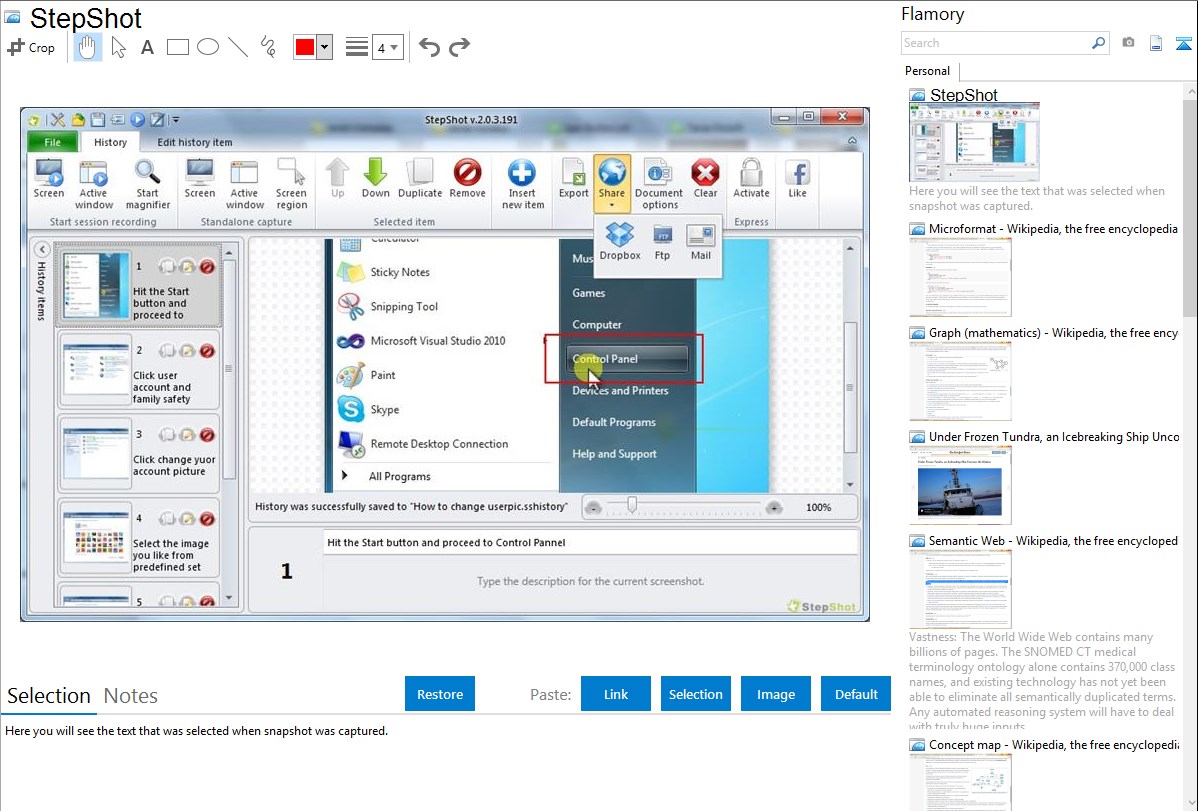1198x811 pixels.
Task: Click in the Flamory Search field
Action: coord(995,43)
